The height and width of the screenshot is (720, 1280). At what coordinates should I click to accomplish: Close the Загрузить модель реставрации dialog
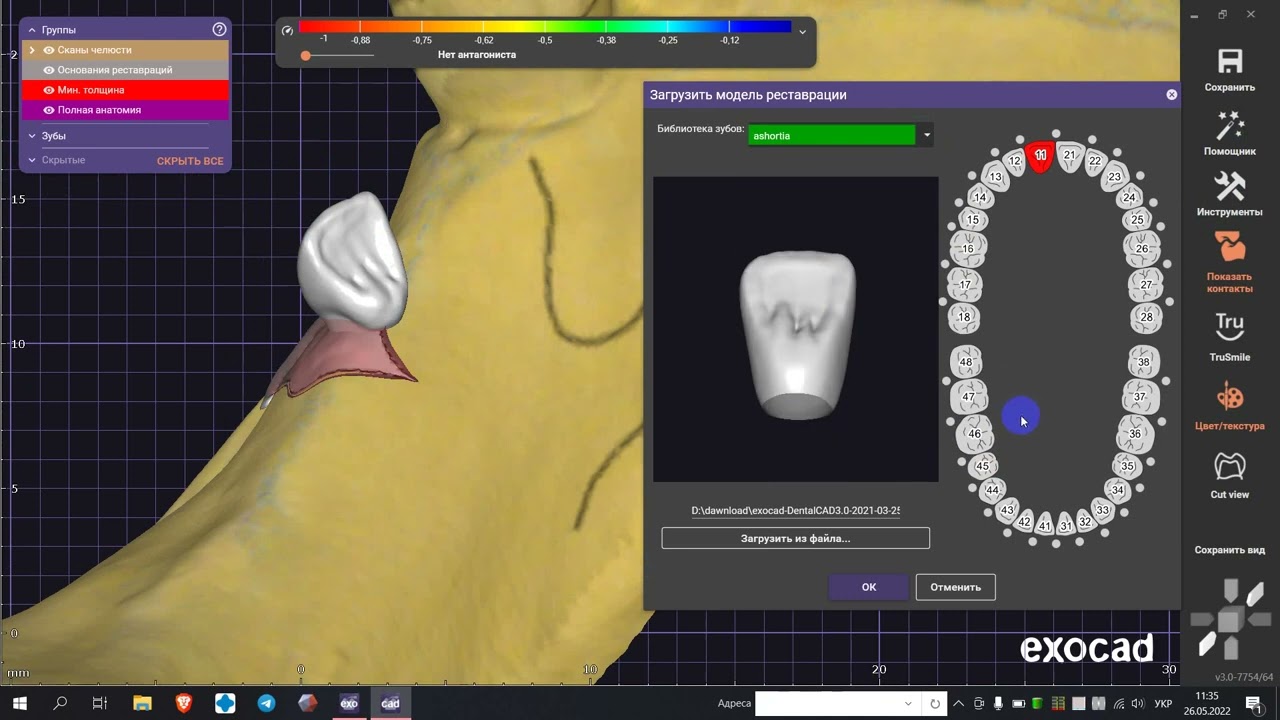(1171, 95)
